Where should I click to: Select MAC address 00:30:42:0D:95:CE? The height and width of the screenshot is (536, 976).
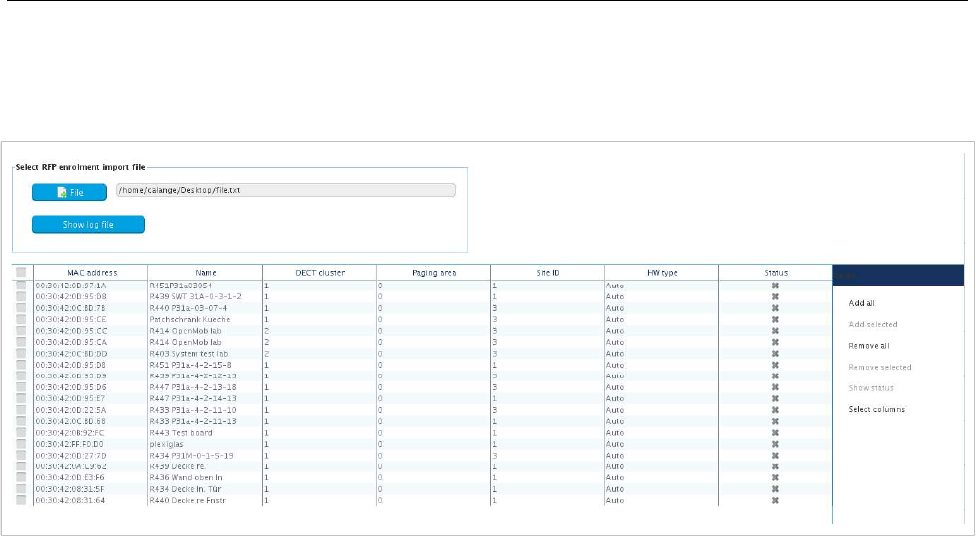70,319
